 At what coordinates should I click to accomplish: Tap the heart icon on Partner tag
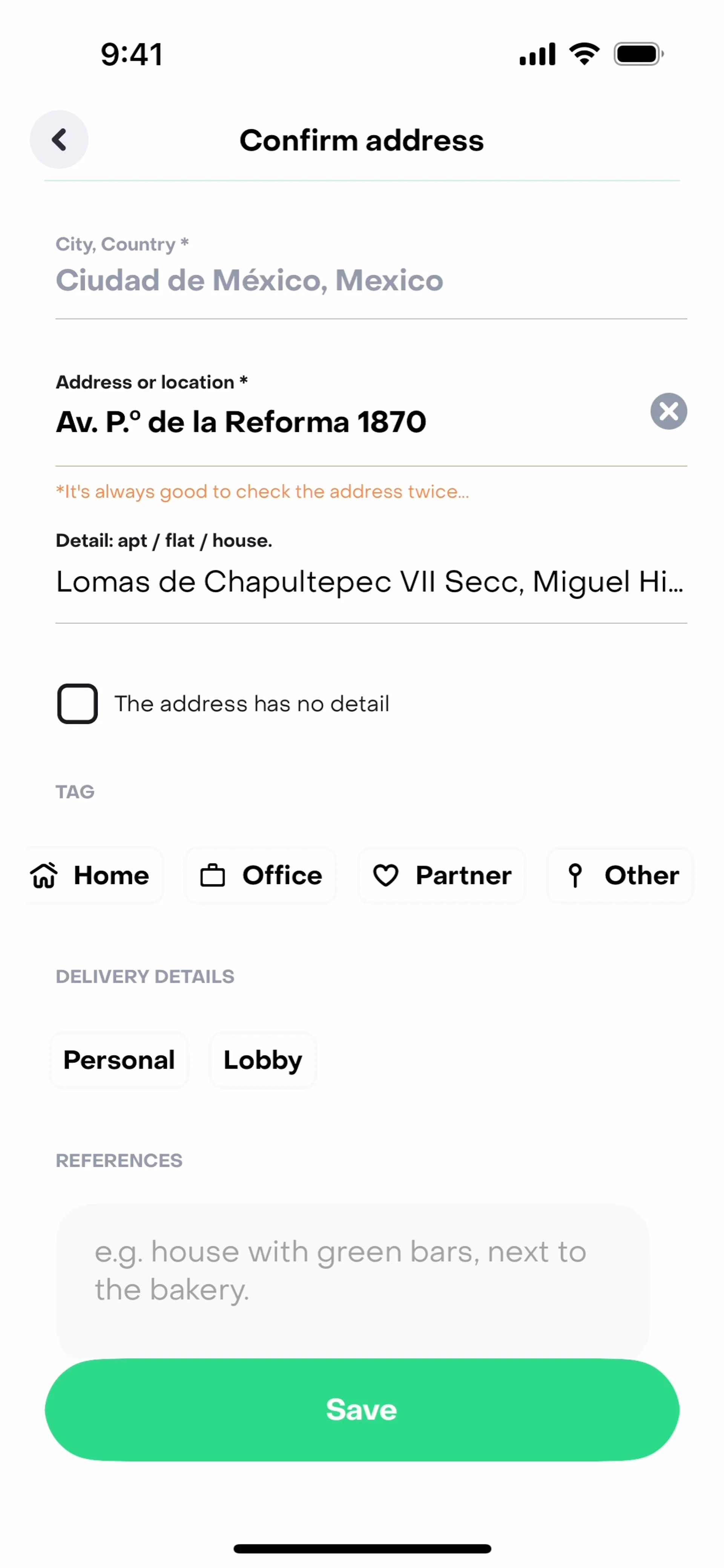(385, 876)
